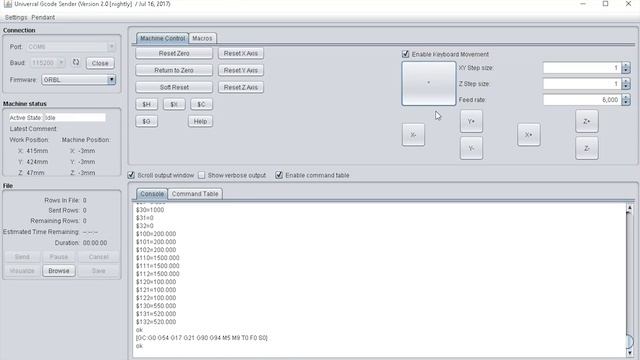Perform a Soft Reset

(174, 87)
